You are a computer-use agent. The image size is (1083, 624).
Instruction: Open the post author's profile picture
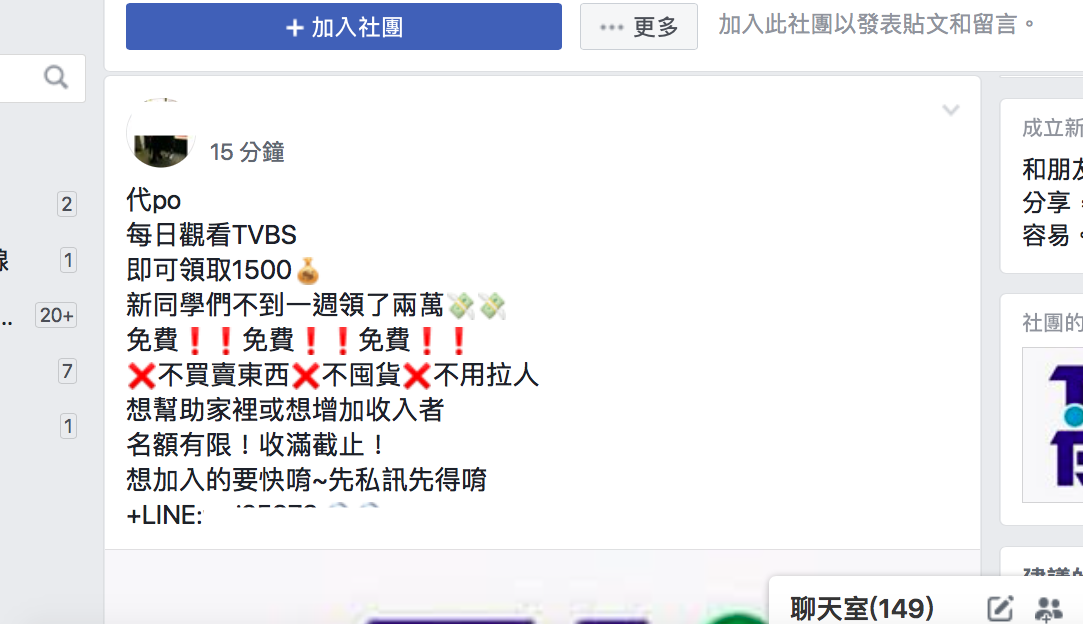[160, 133]
